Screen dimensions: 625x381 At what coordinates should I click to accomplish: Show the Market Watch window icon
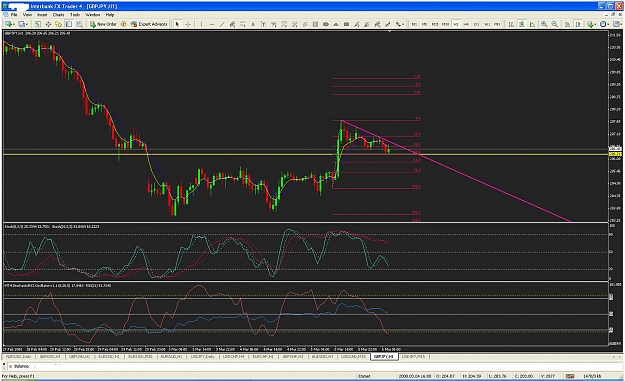click(x=37, y=24)
